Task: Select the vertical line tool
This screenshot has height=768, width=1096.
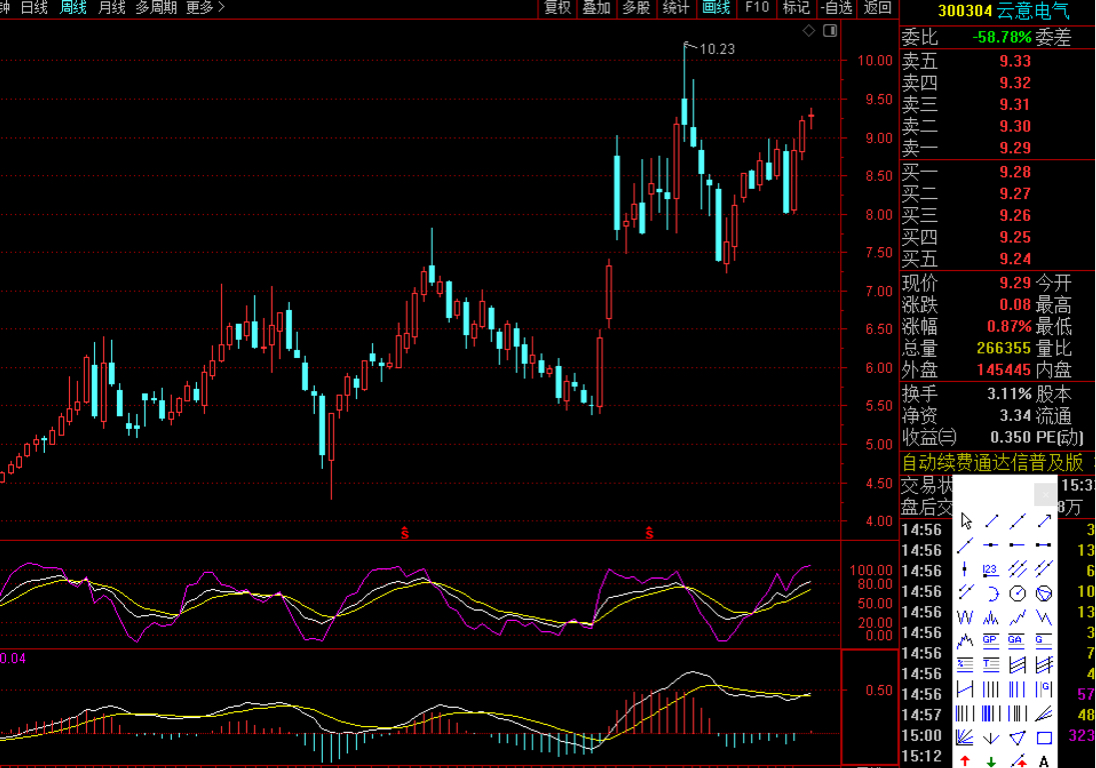Action: [965, 569]
